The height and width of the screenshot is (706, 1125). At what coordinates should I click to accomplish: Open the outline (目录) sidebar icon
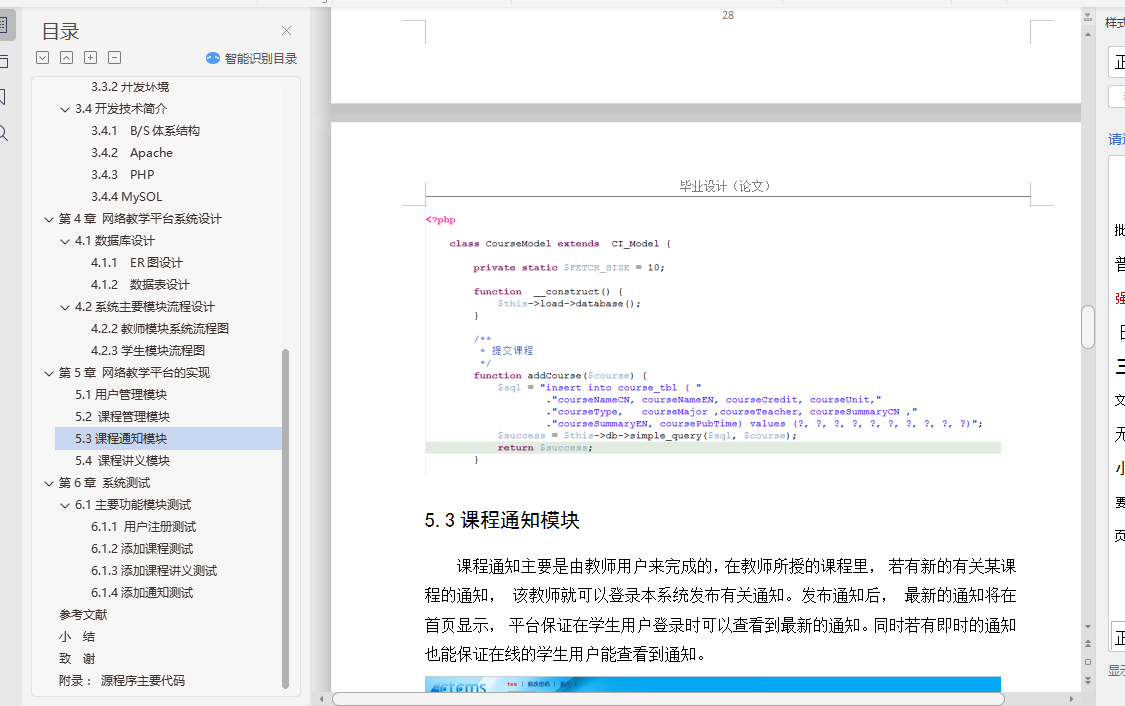coord(6,25)
